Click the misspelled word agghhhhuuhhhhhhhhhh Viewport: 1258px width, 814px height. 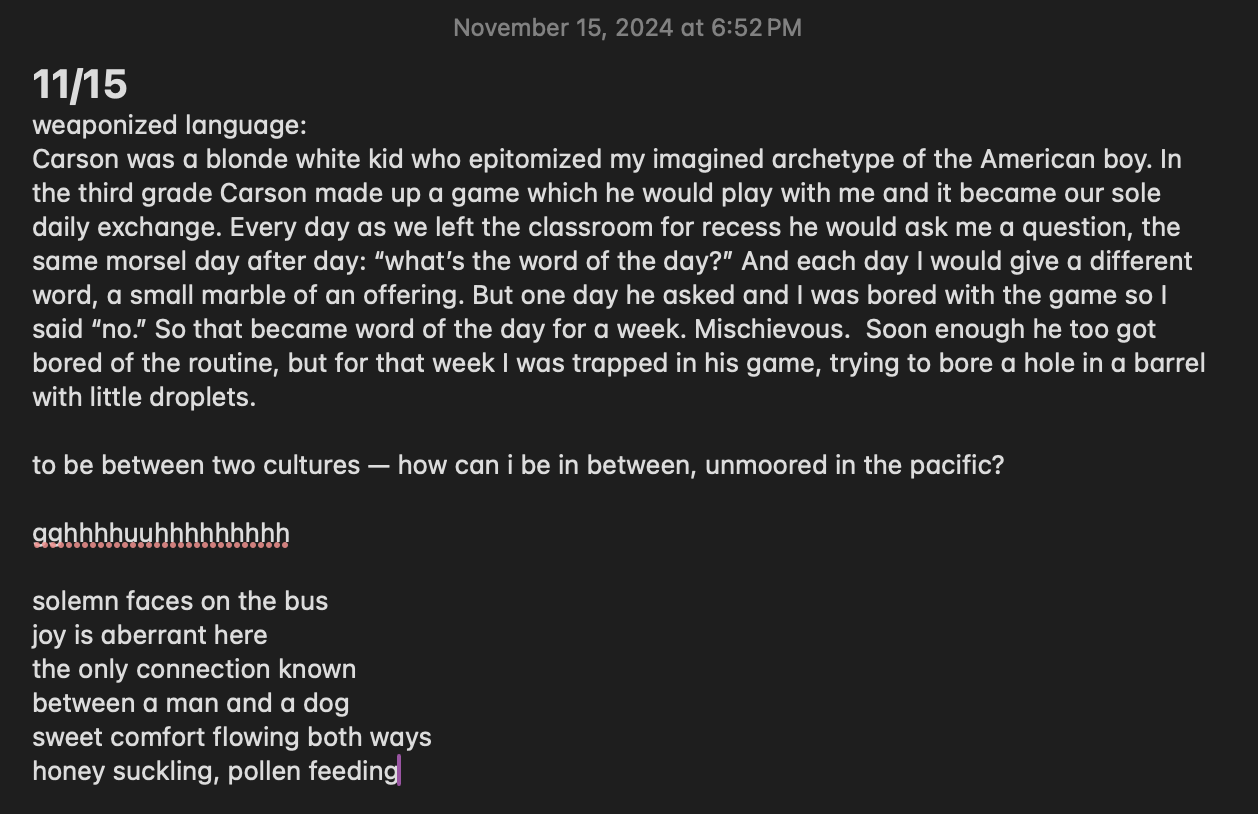click(x=160, y=533)
